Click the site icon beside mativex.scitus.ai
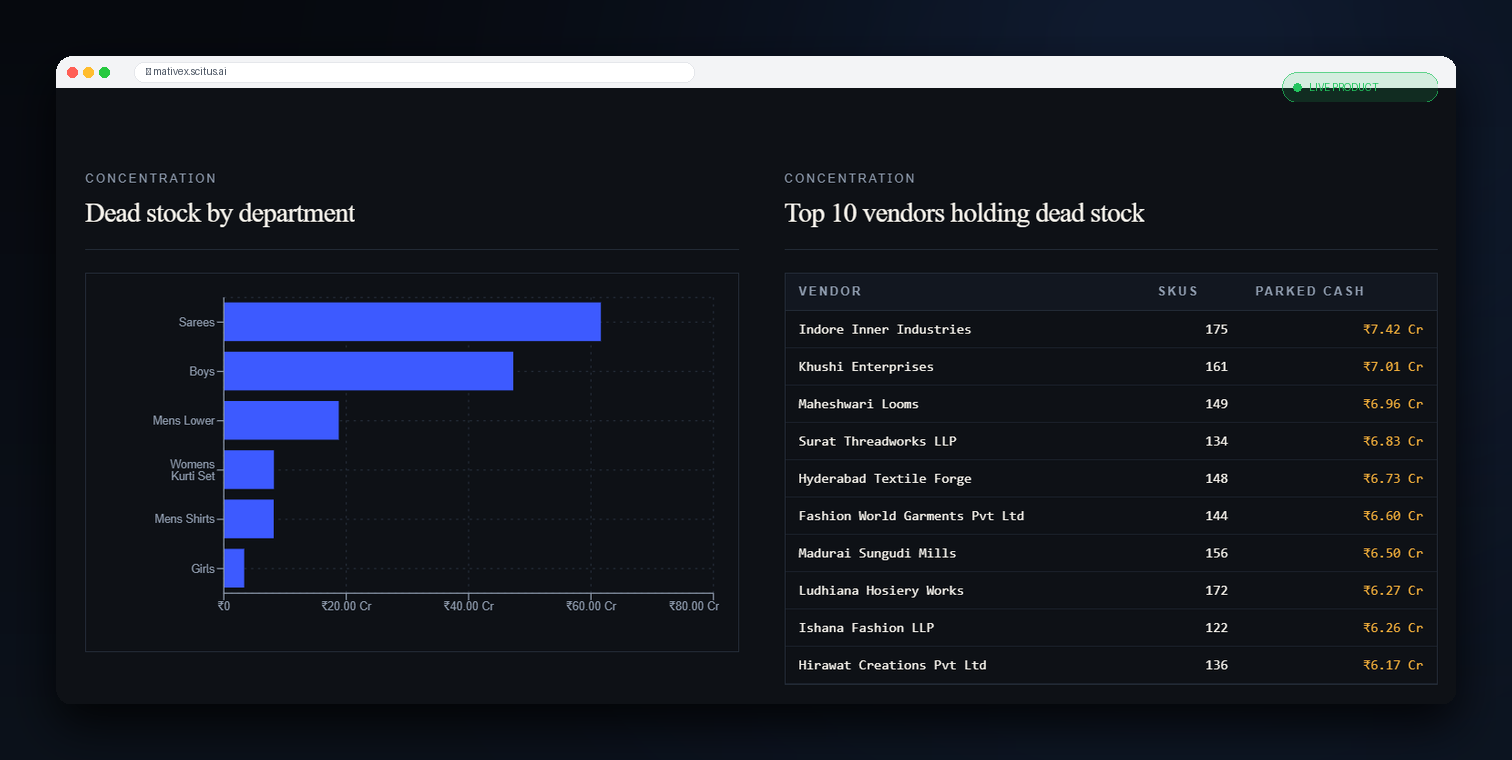 148,72
